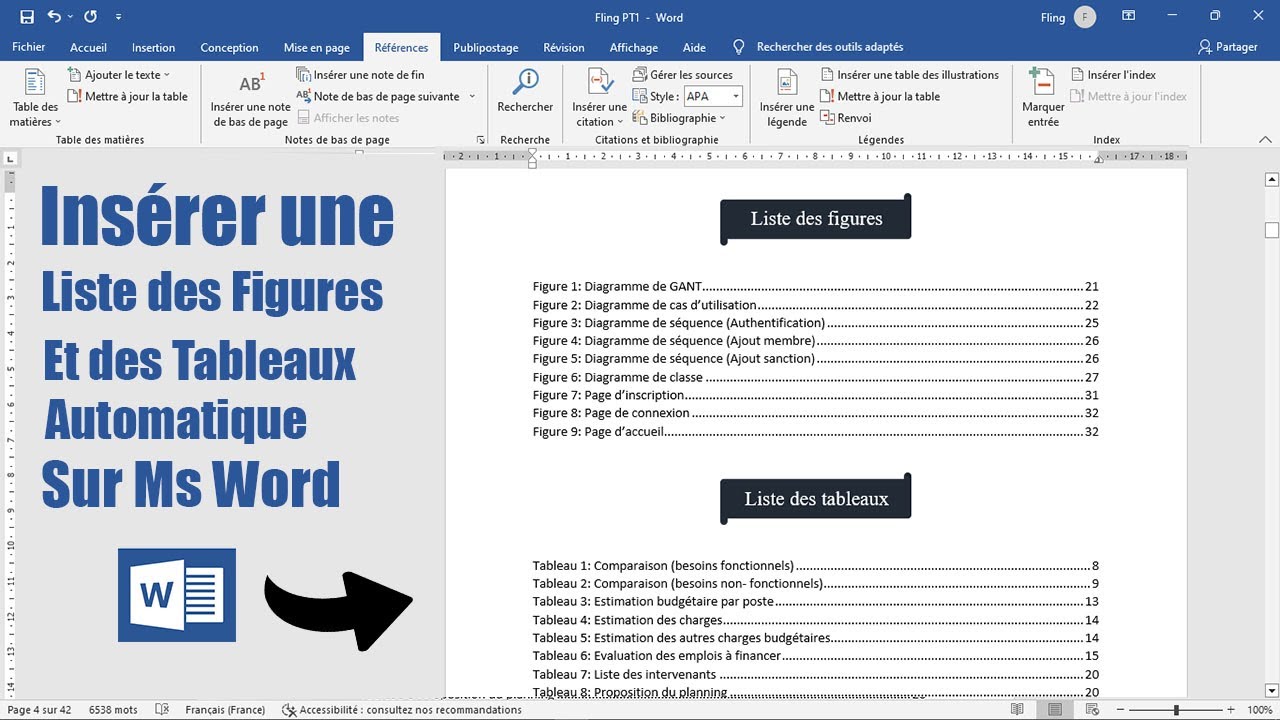1280x720 pixels.
Task: Click the vertical scrollbar thumb
Action: tap(1272, 231)
